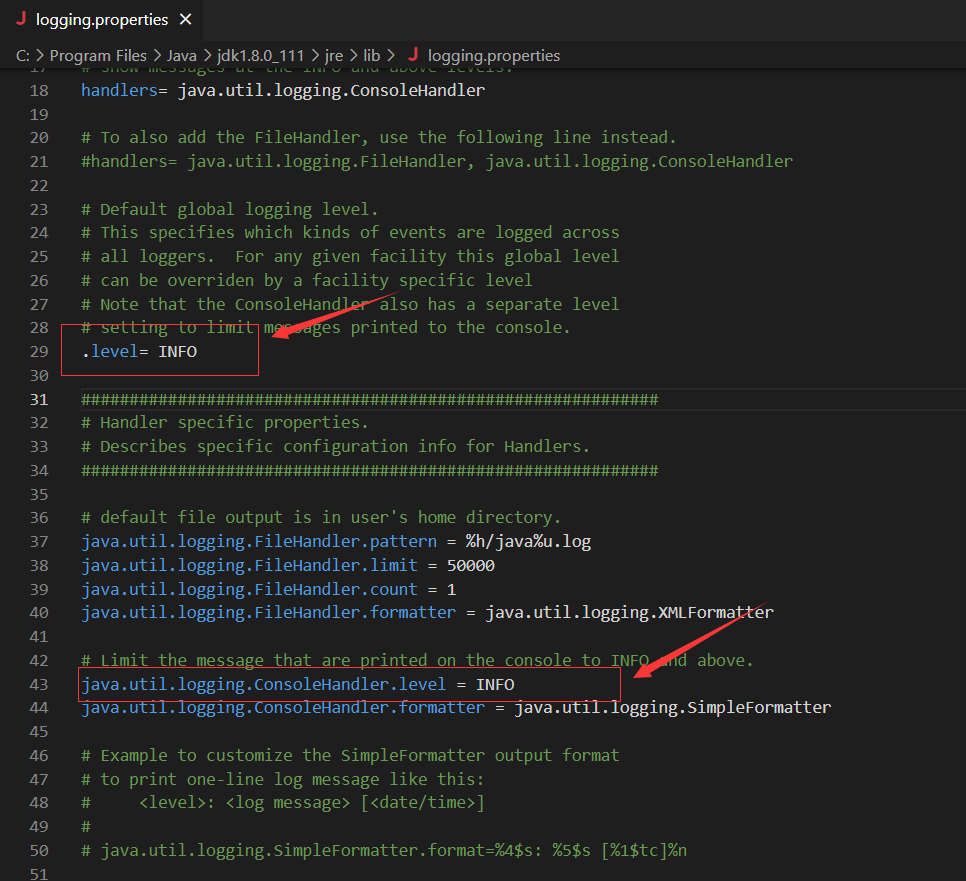The image size is (966, 881).
Task: Open the Java breadcrumb folder
Action: [181, 56]
